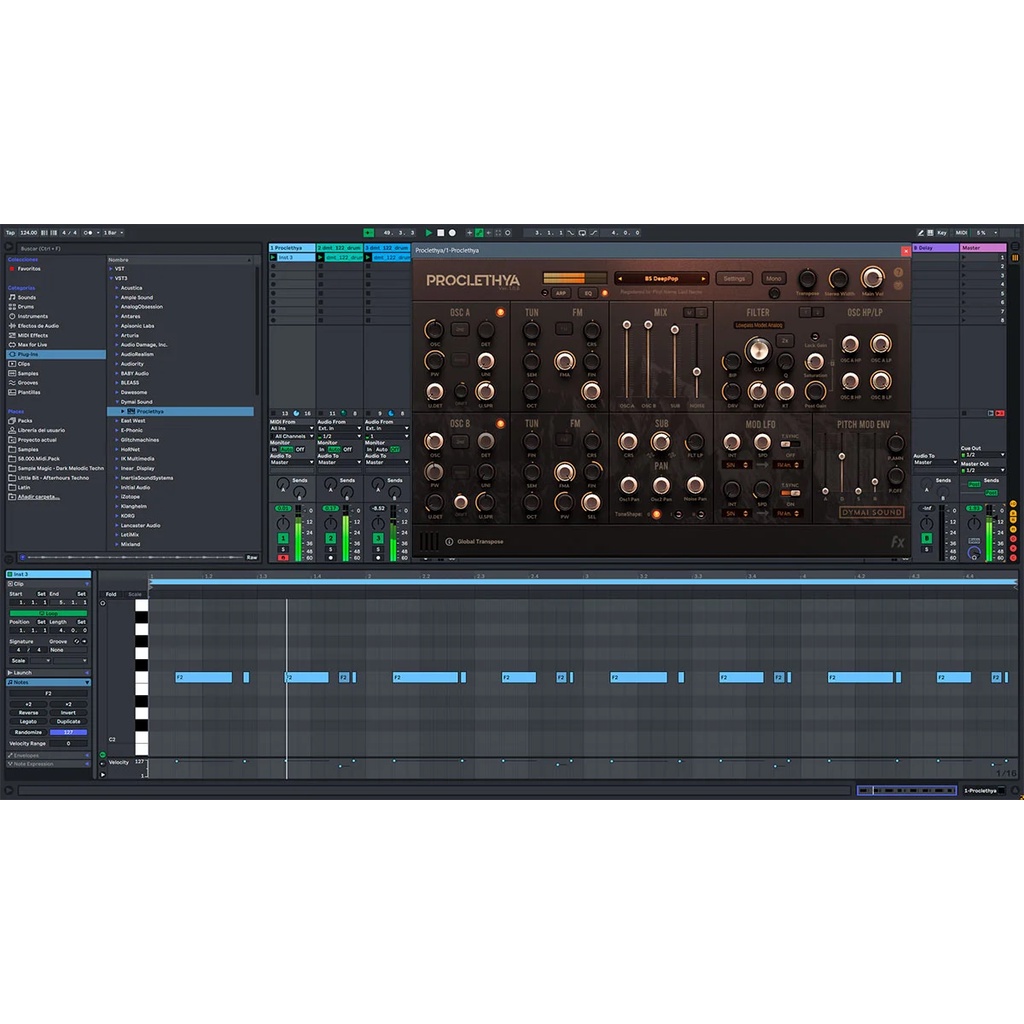Image resolution: width=1024 pixels, height=1024 pixels.
Task: Select the Plug-Ins category
Action: [x=56, y=354]
